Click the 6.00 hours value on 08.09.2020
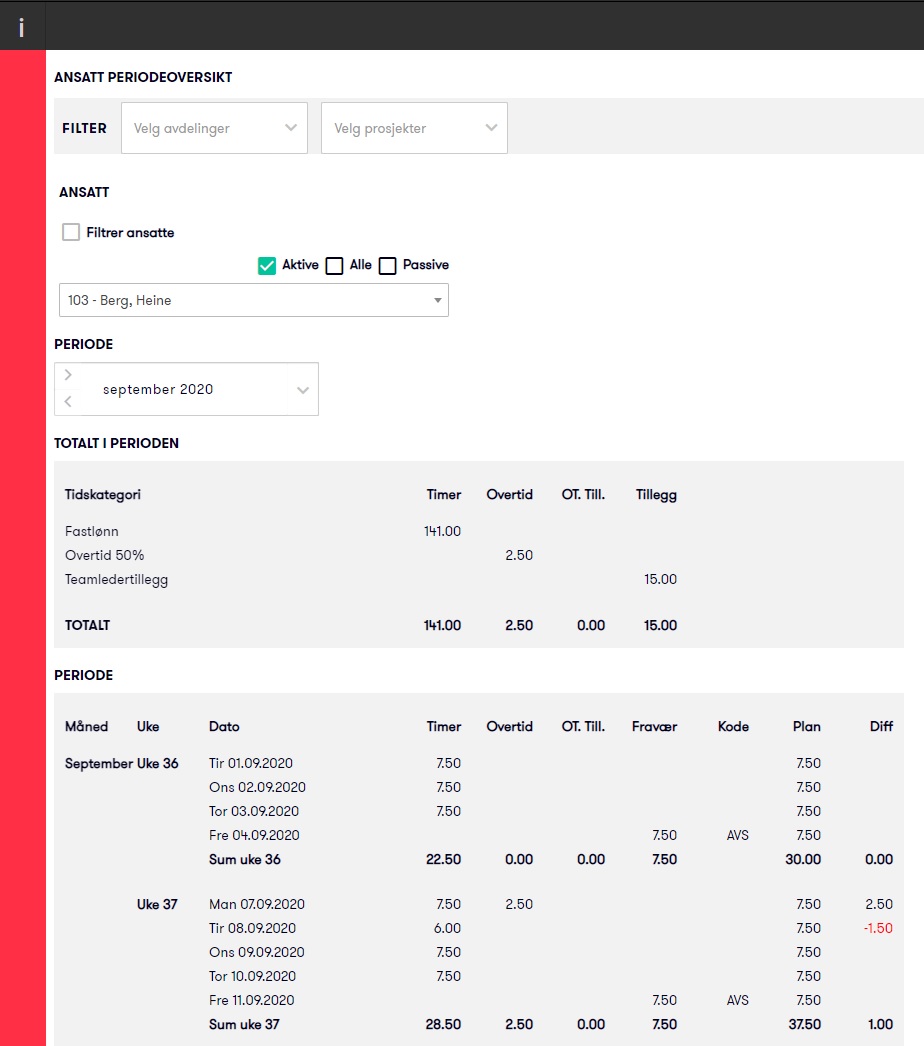 coord(448,928)
